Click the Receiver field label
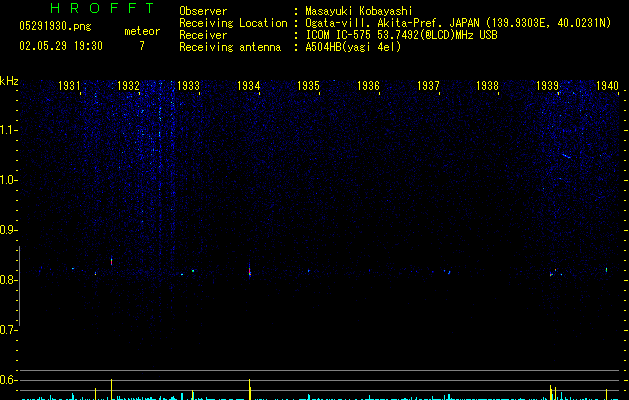629x400 pixels. coord(203,35)
